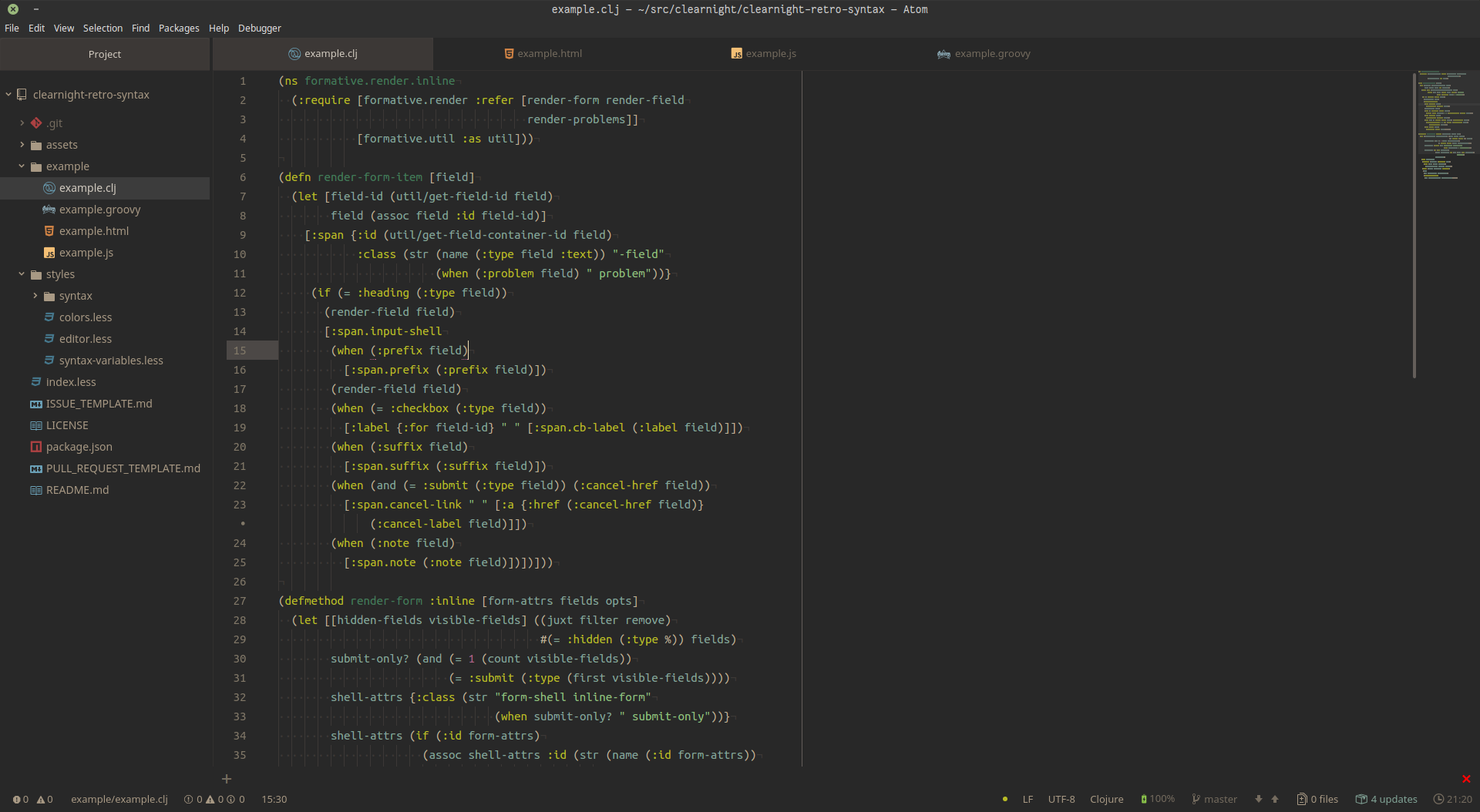The image size is (1480, 812).
Task: Click the master git branch indicator
Action: coord(1214,800)
